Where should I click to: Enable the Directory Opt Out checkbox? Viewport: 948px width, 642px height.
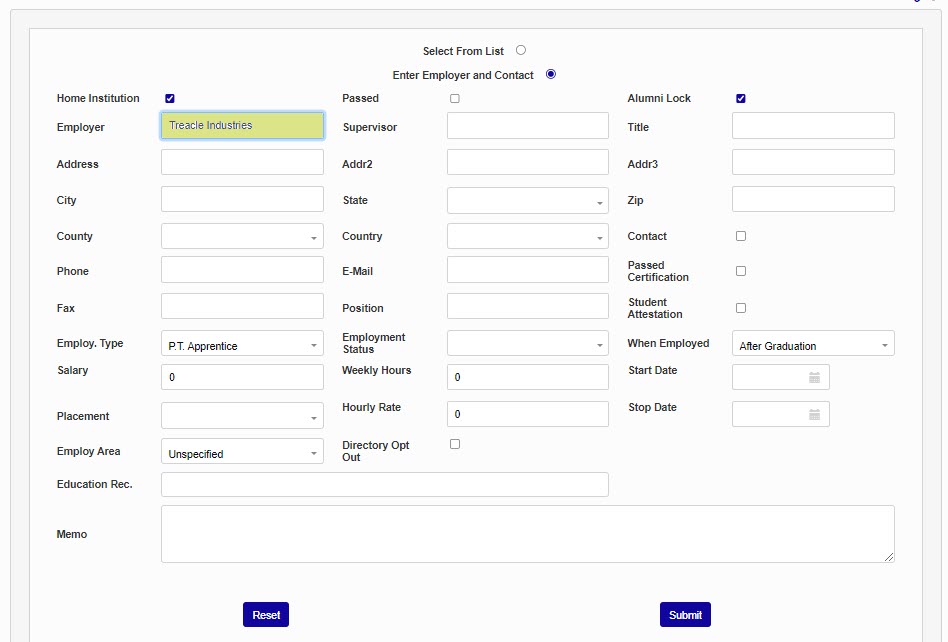tap(455, 444)
